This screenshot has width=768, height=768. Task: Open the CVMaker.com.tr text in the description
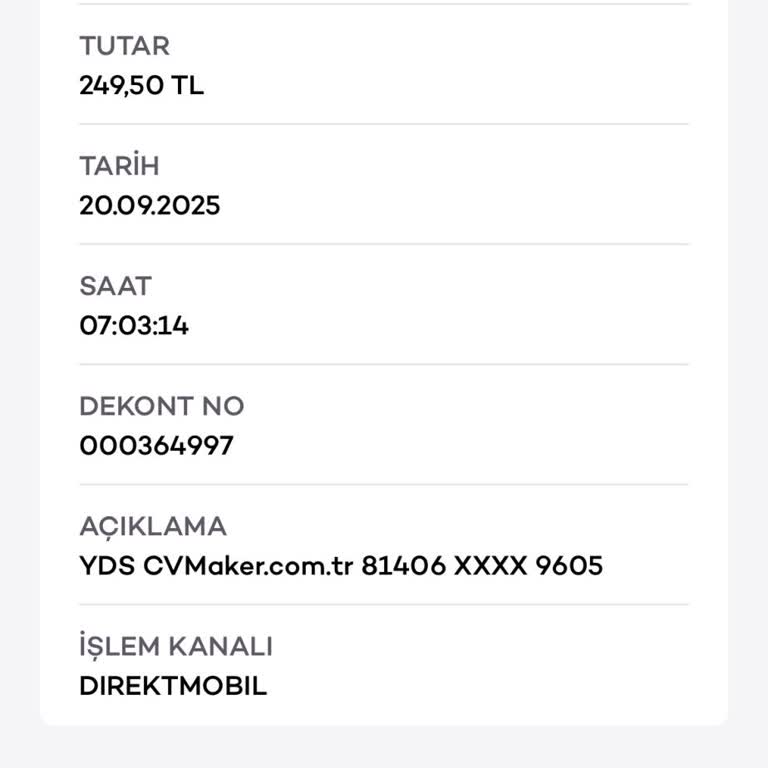pyautogui.click(x=247, y=566)
